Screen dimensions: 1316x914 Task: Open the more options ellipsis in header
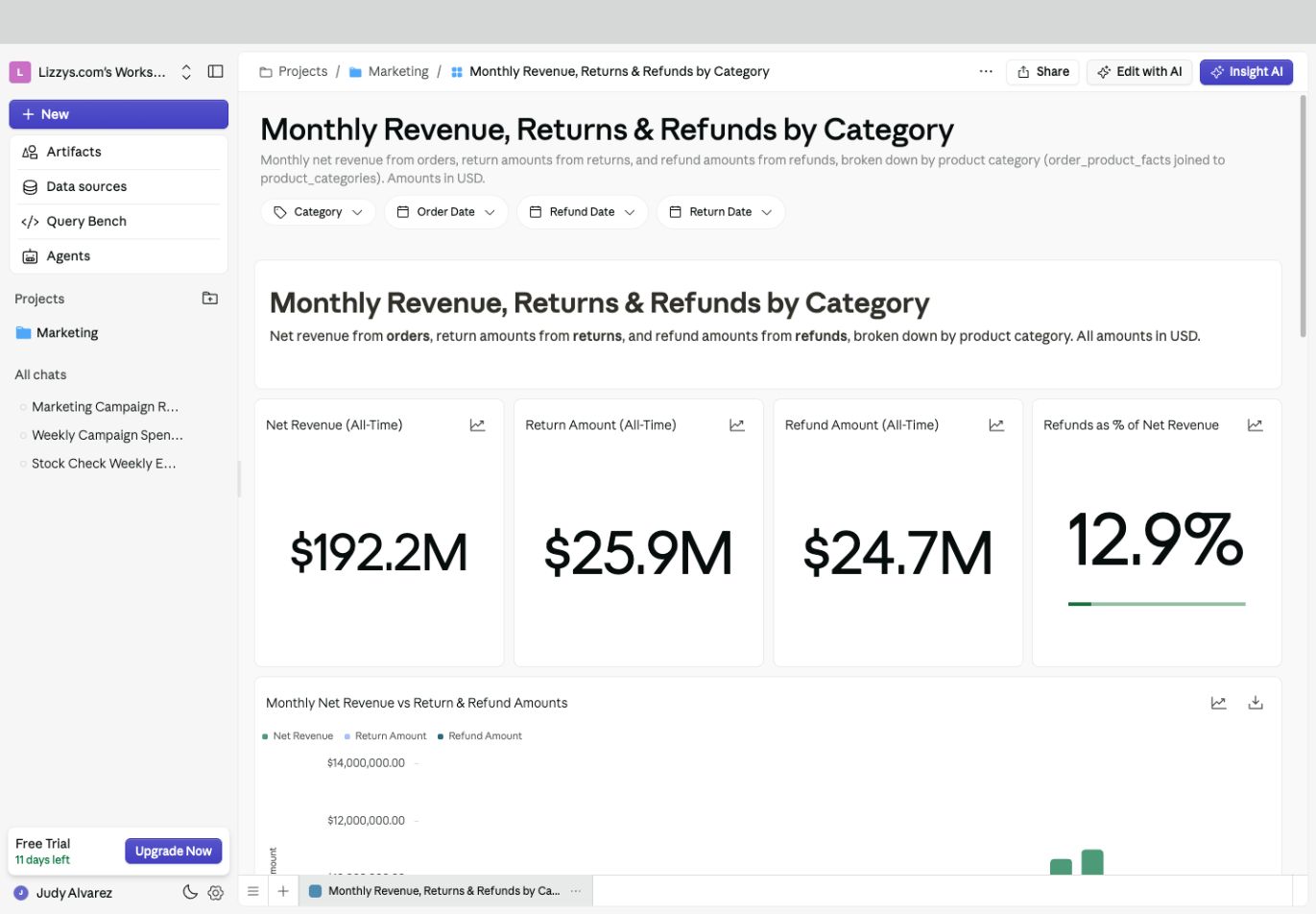pos(986,72)
